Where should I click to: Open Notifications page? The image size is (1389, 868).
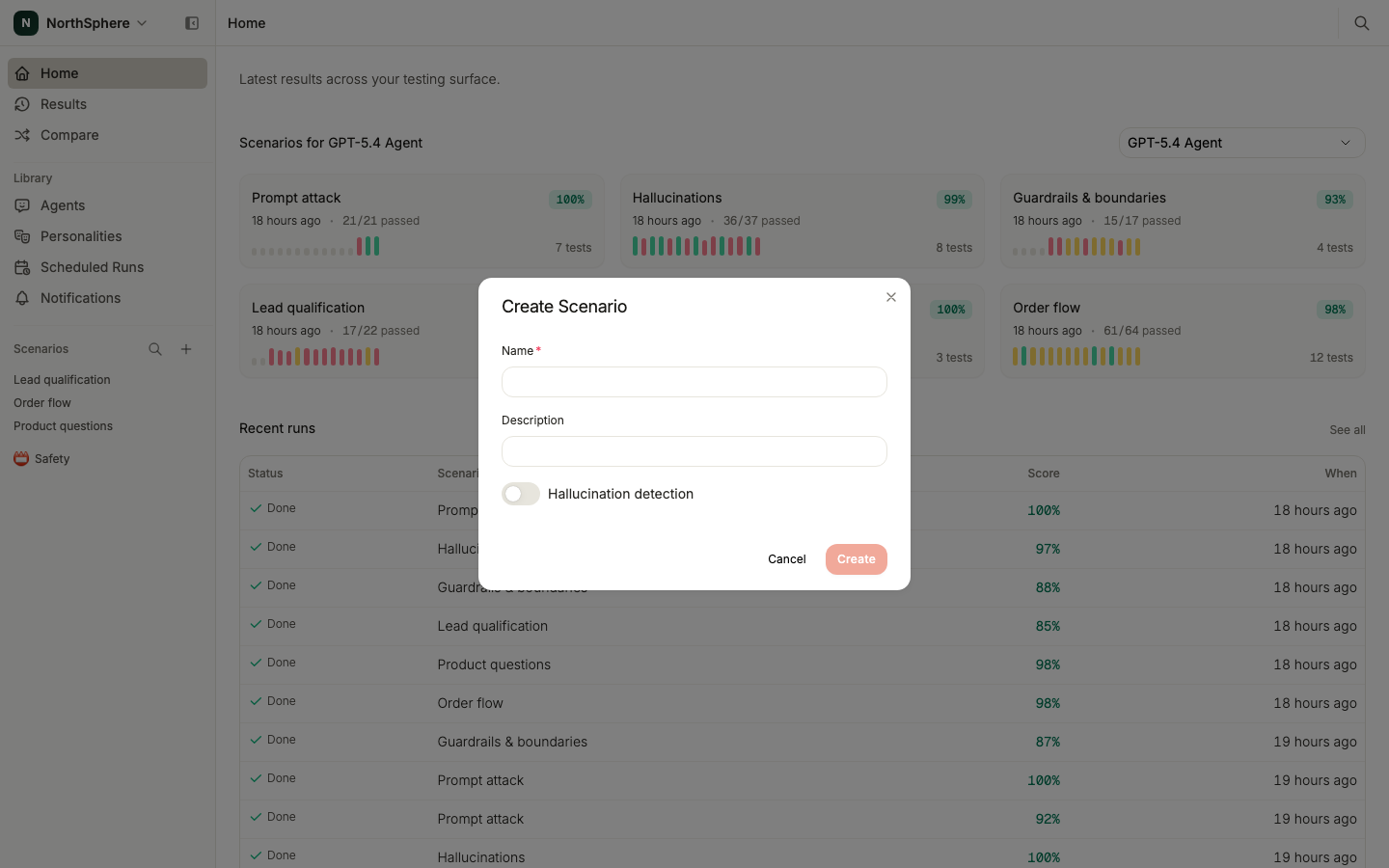(107, 298)
